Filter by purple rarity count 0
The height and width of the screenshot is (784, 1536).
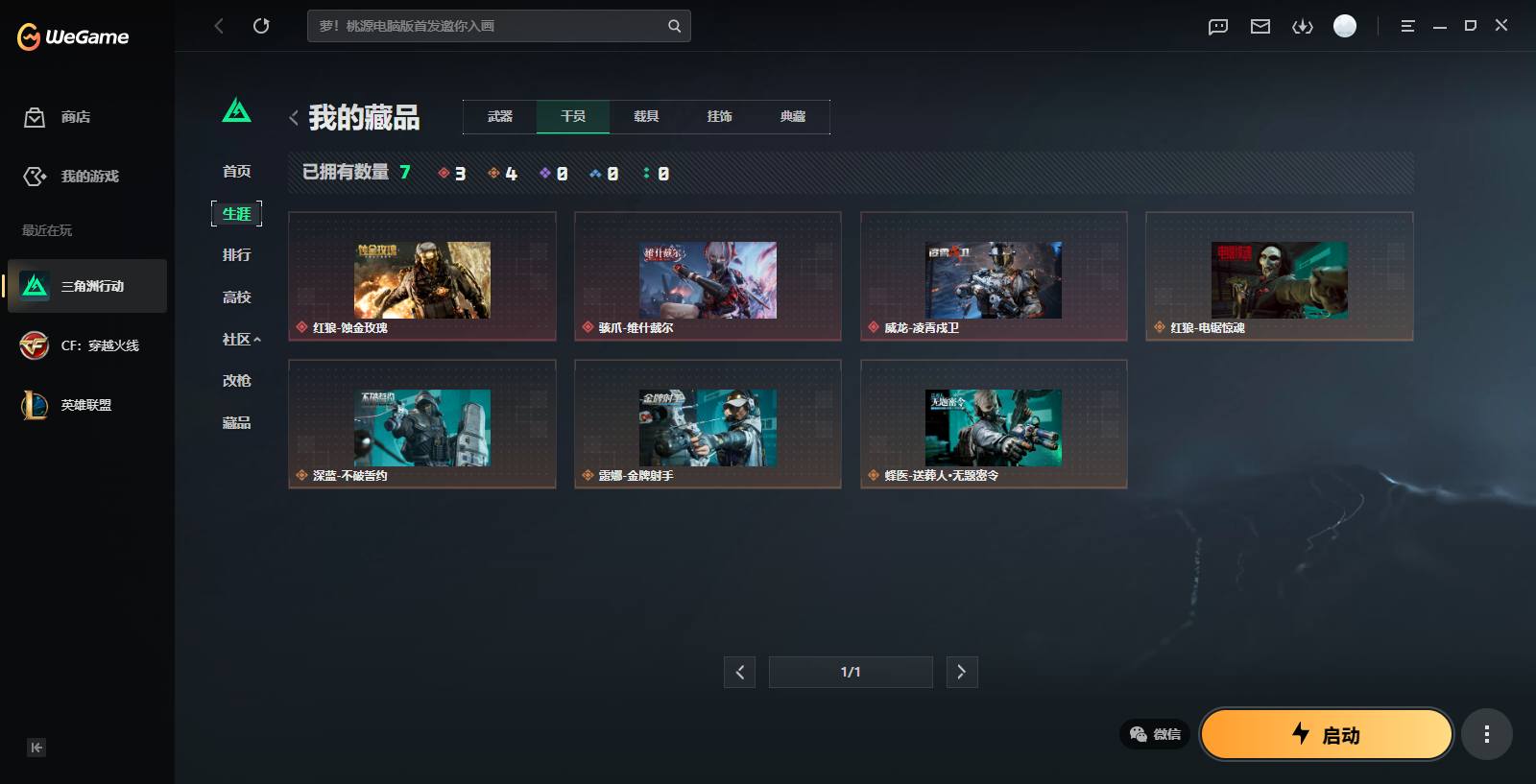point(554,174)
